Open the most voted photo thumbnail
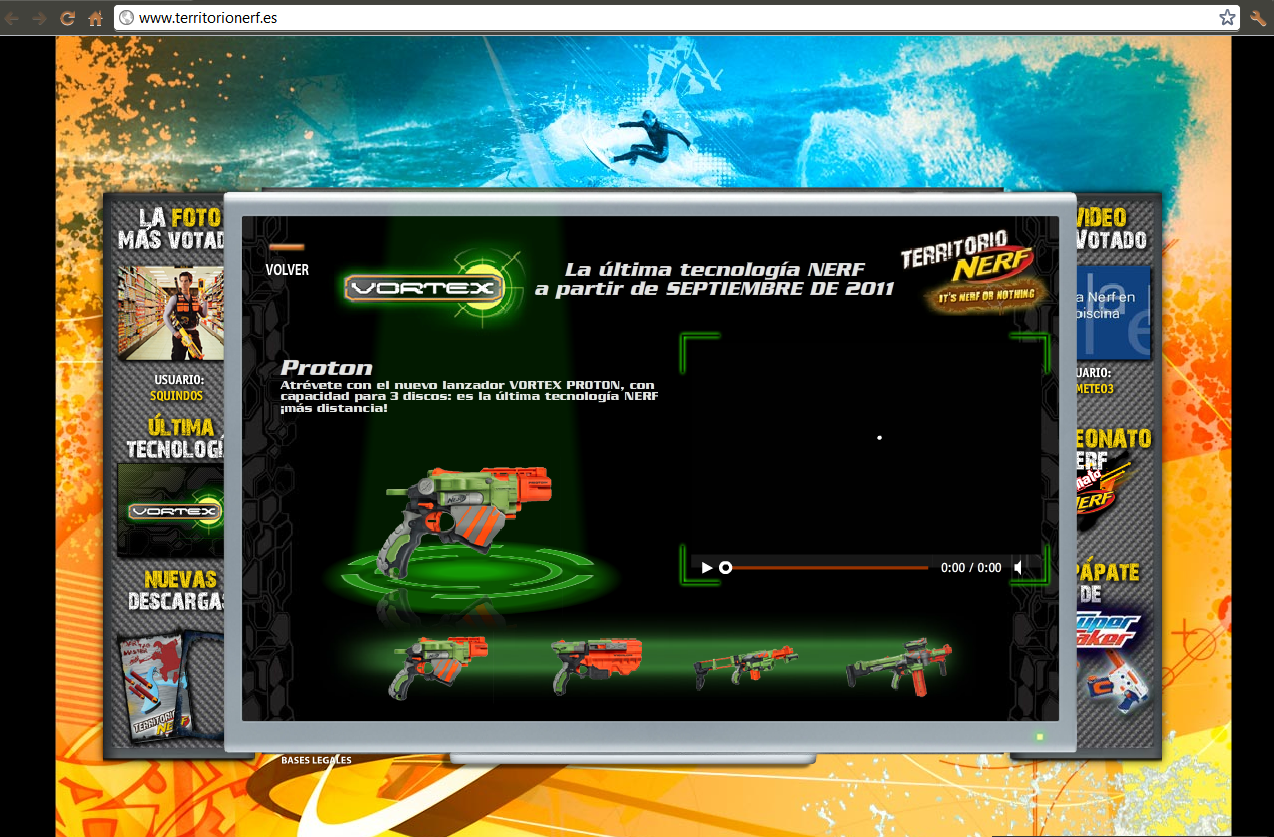The width and height of the screenshot is (1274, 837). (171, 312)
